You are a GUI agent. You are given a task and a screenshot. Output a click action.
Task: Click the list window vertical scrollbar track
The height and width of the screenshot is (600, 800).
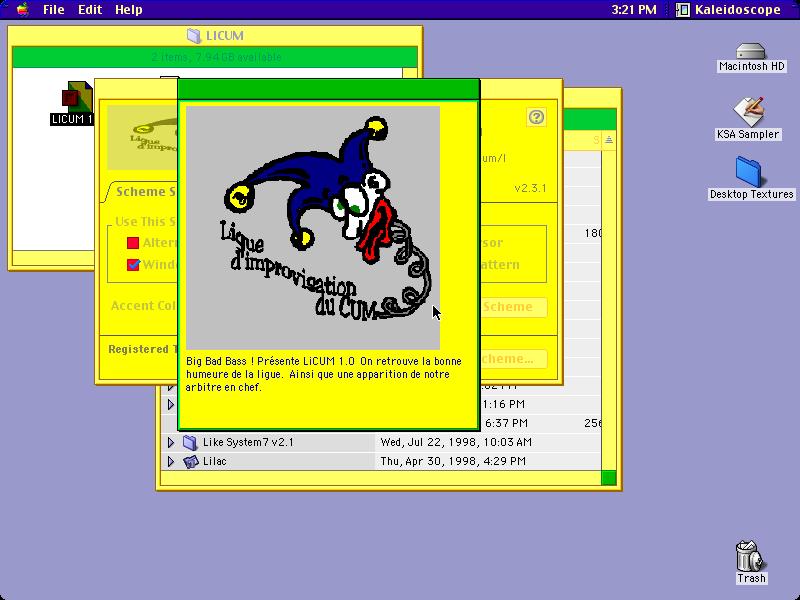[609, 310]
